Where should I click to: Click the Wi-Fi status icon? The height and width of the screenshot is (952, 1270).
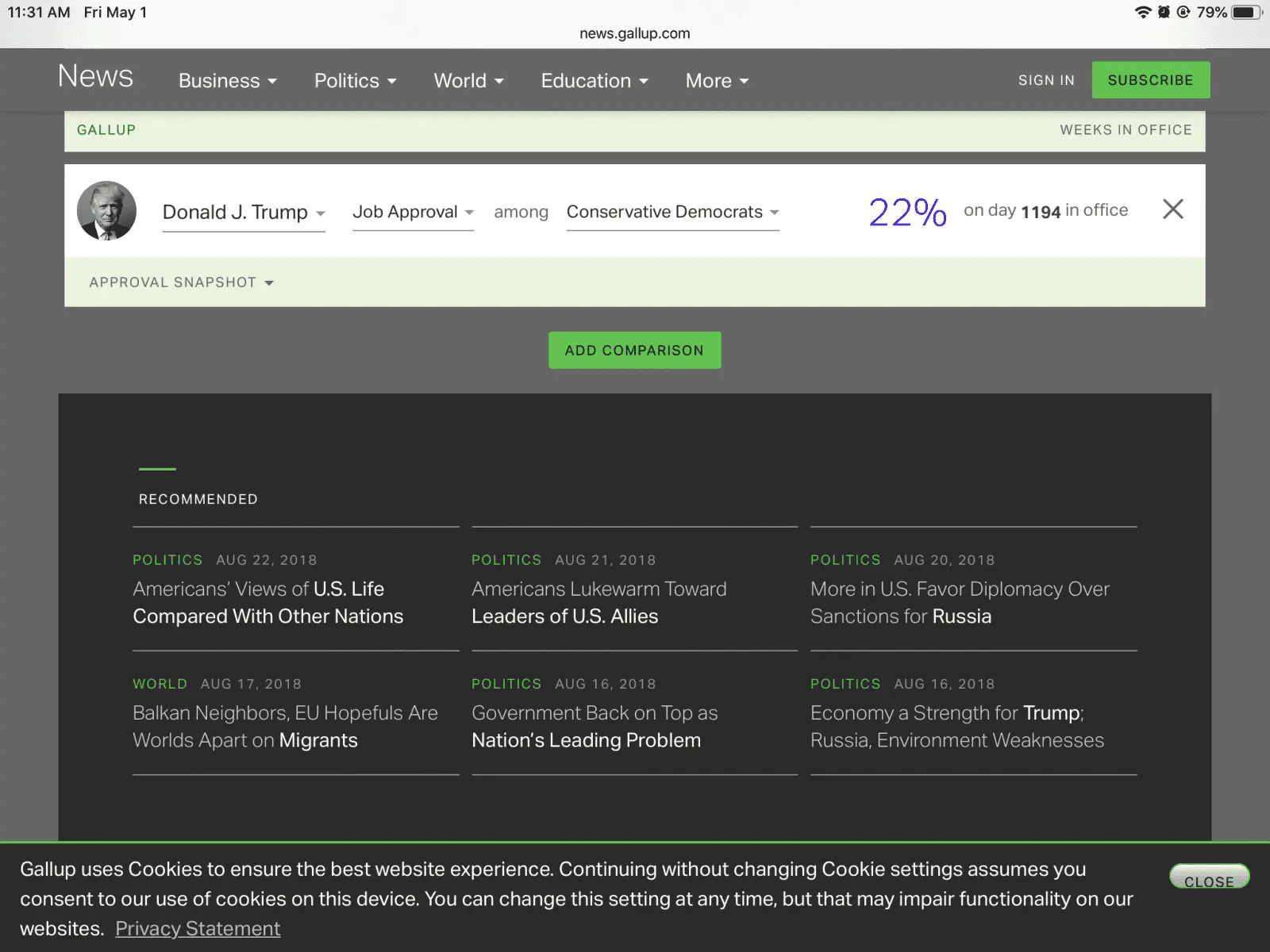tap(1143, 12)
